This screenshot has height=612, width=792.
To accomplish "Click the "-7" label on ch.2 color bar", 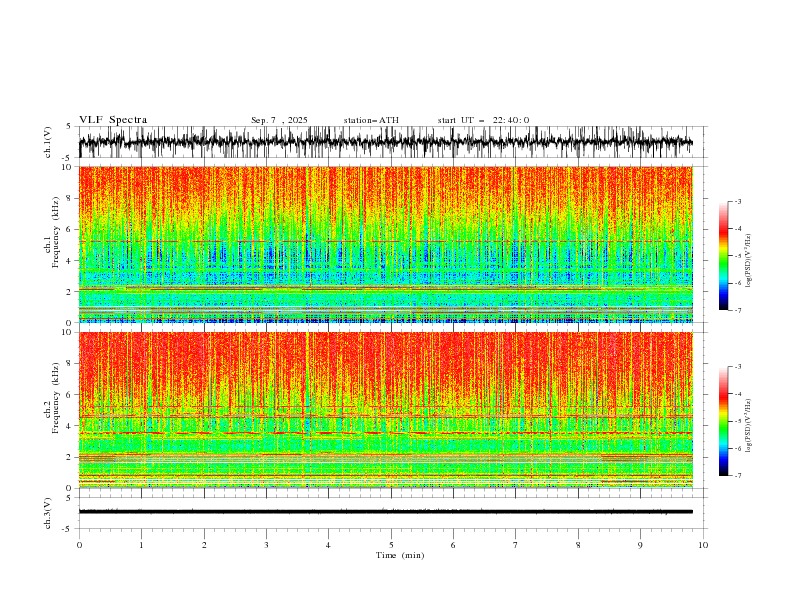I will (738, 476).
